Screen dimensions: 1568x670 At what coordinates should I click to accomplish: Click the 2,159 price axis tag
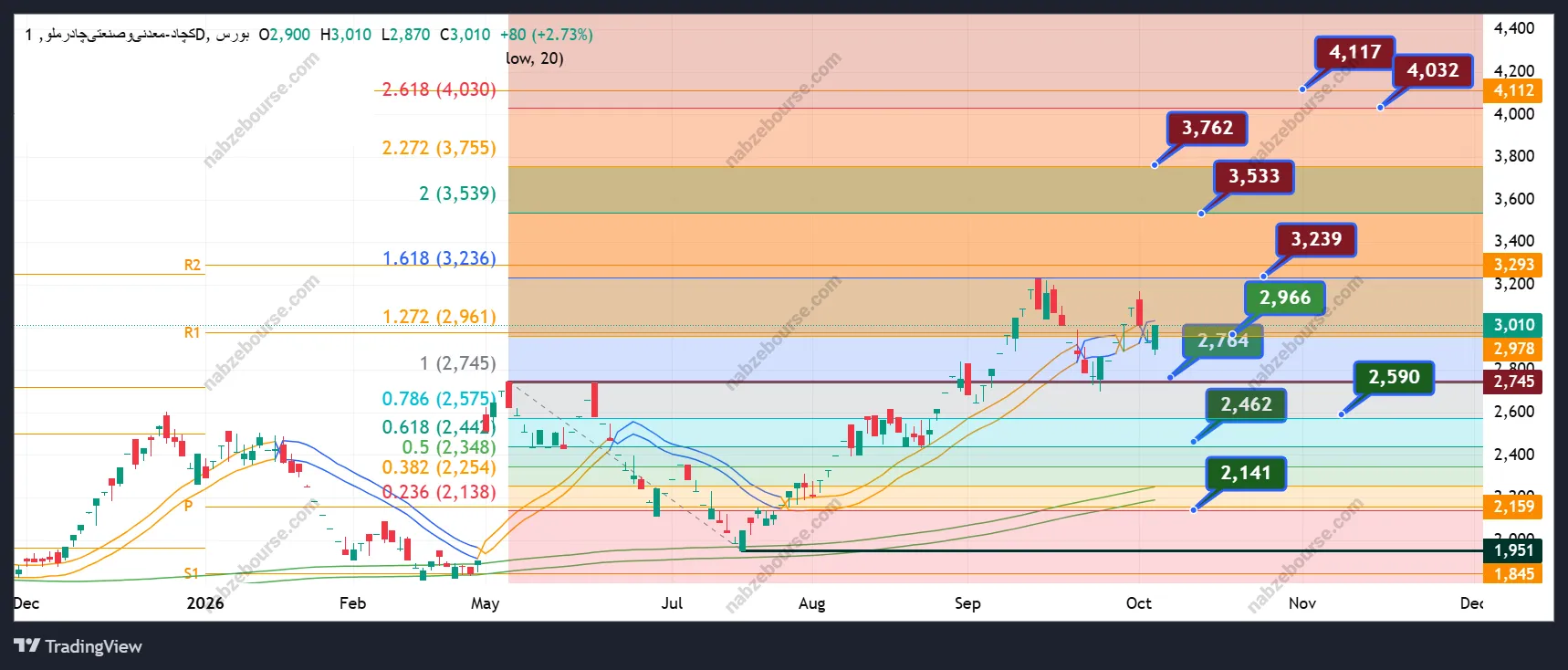click(1513, 507)
